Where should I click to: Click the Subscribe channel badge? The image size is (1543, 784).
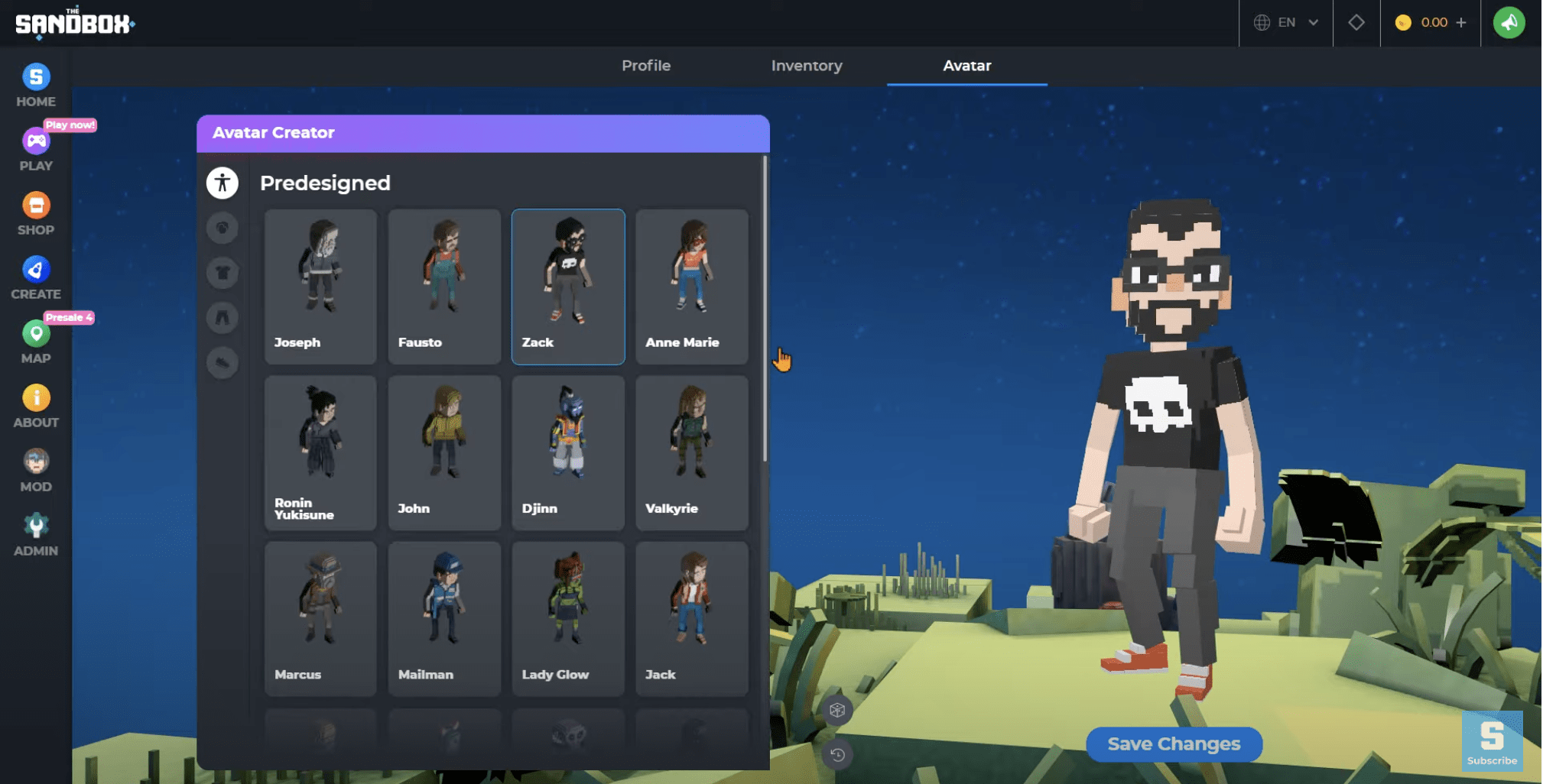pos(1492,740)
